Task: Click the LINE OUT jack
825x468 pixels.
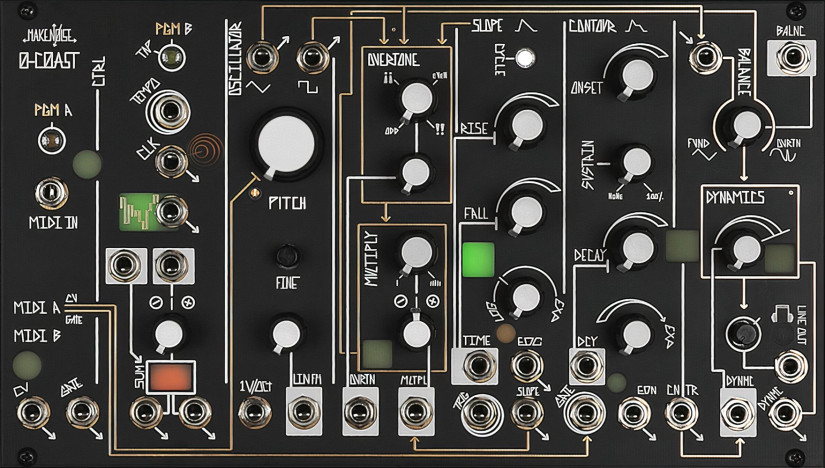Action: coord(791,366)
